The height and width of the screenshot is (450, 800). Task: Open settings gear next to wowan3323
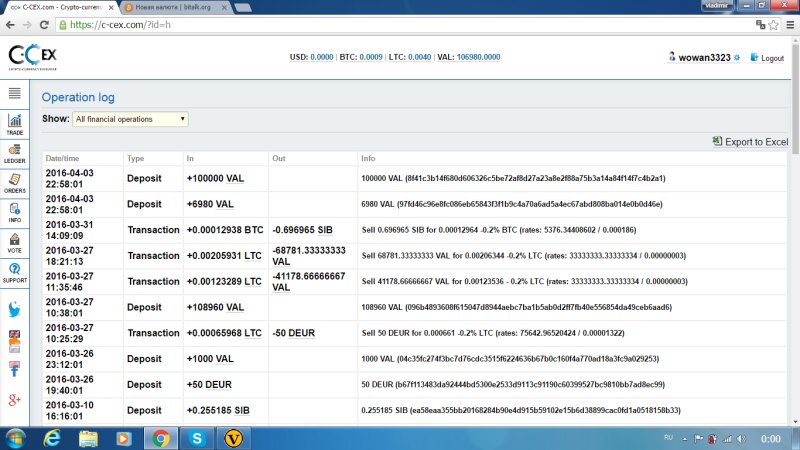click(737, 58)
